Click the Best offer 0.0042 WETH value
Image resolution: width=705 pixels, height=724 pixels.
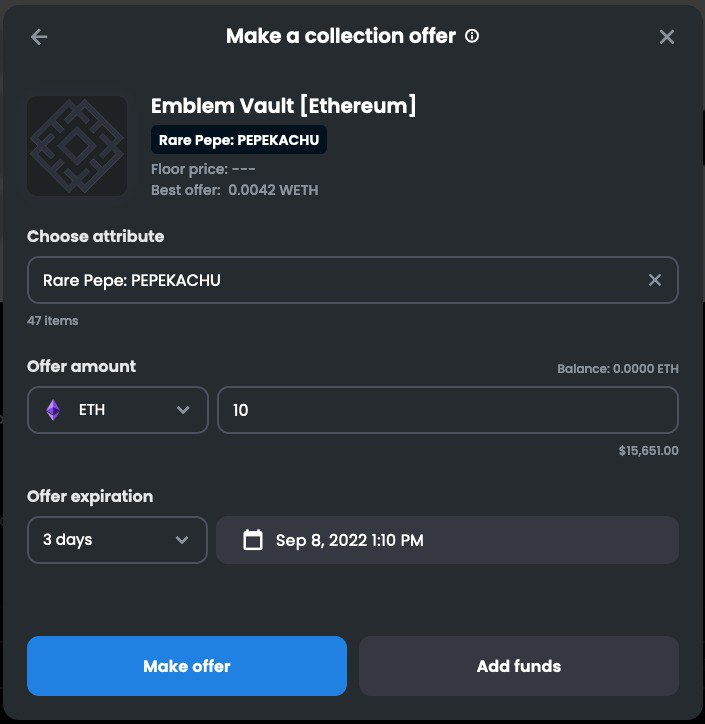[273, 190]
